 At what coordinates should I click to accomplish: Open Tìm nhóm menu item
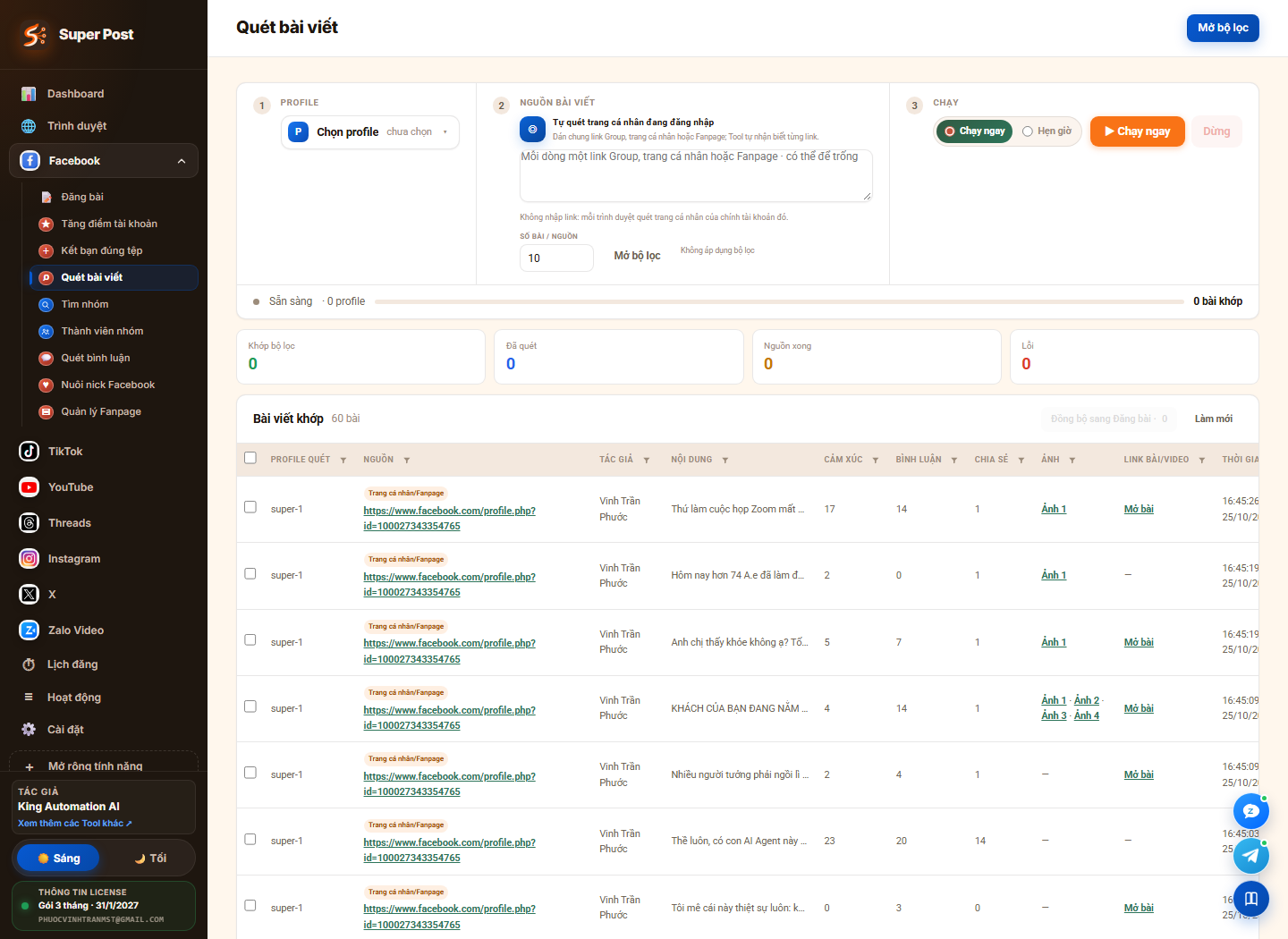114,304
